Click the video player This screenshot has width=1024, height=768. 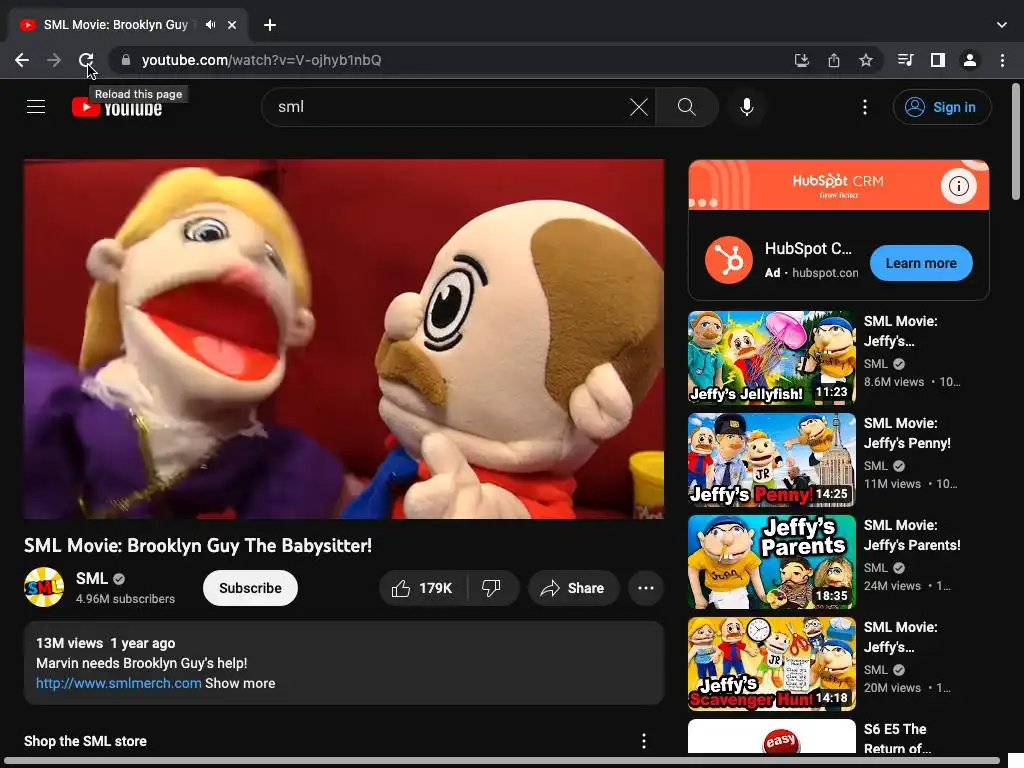click(x=344, y=339)
